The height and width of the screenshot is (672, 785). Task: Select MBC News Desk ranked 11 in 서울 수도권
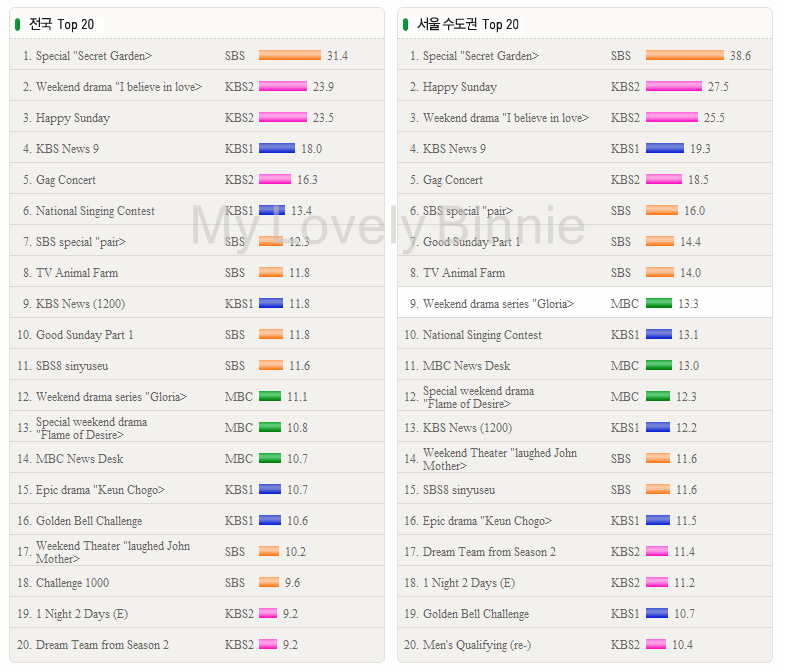click(466, 366)
